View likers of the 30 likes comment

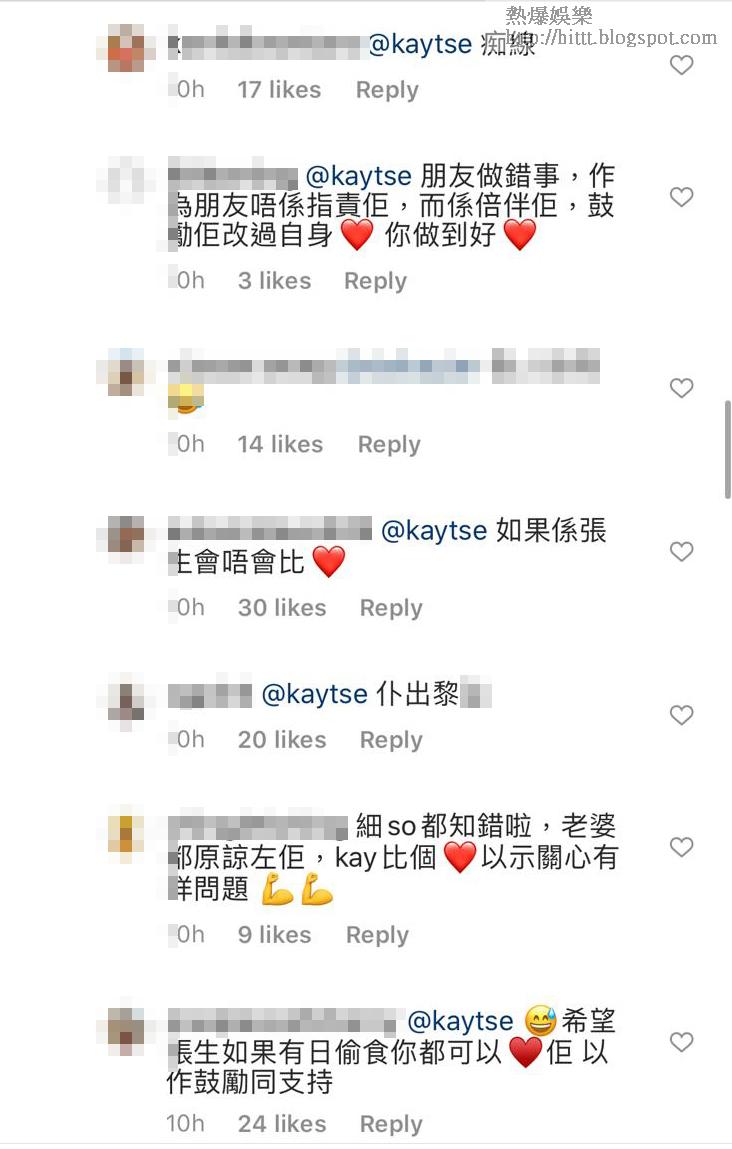[x=281, y=608]
